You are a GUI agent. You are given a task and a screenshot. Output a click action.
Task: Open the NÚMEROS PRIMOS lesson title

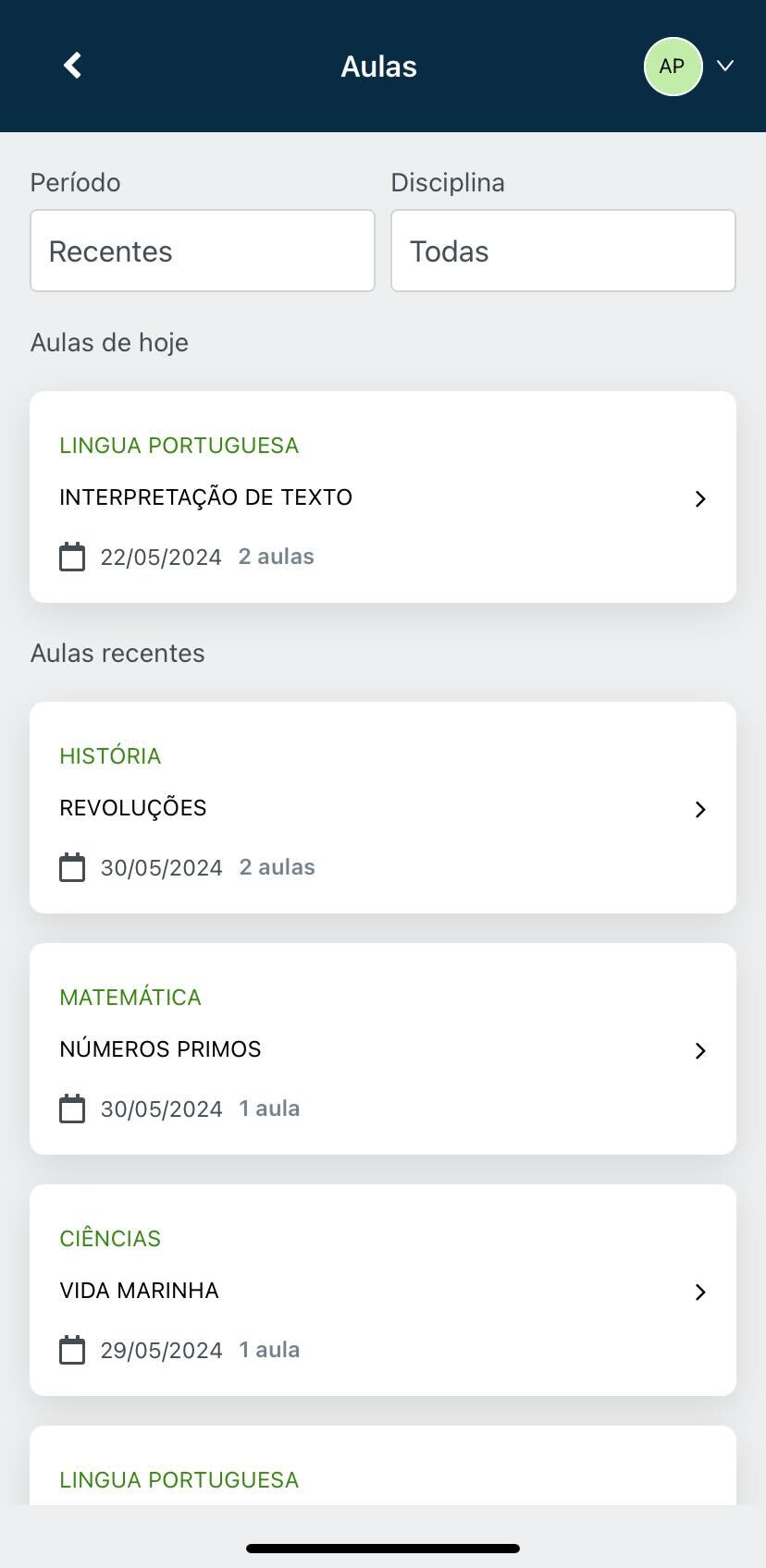click(x=160, y=1049)
